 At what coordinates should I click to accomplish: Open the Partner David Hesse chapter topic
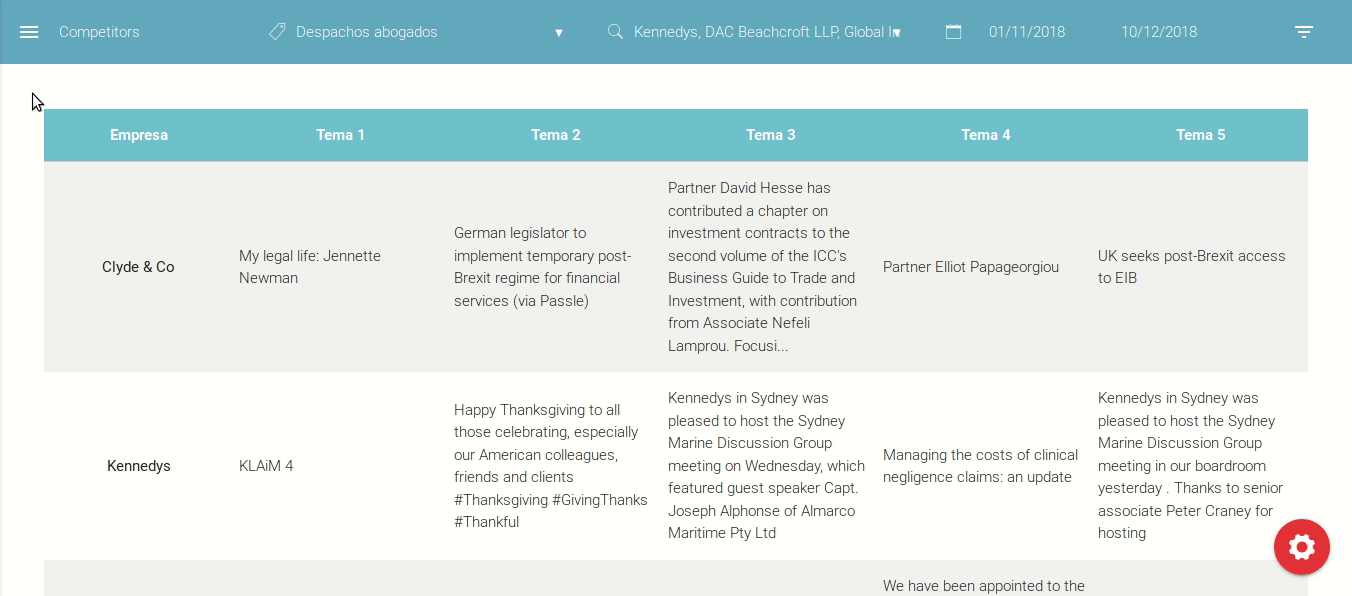762,267
